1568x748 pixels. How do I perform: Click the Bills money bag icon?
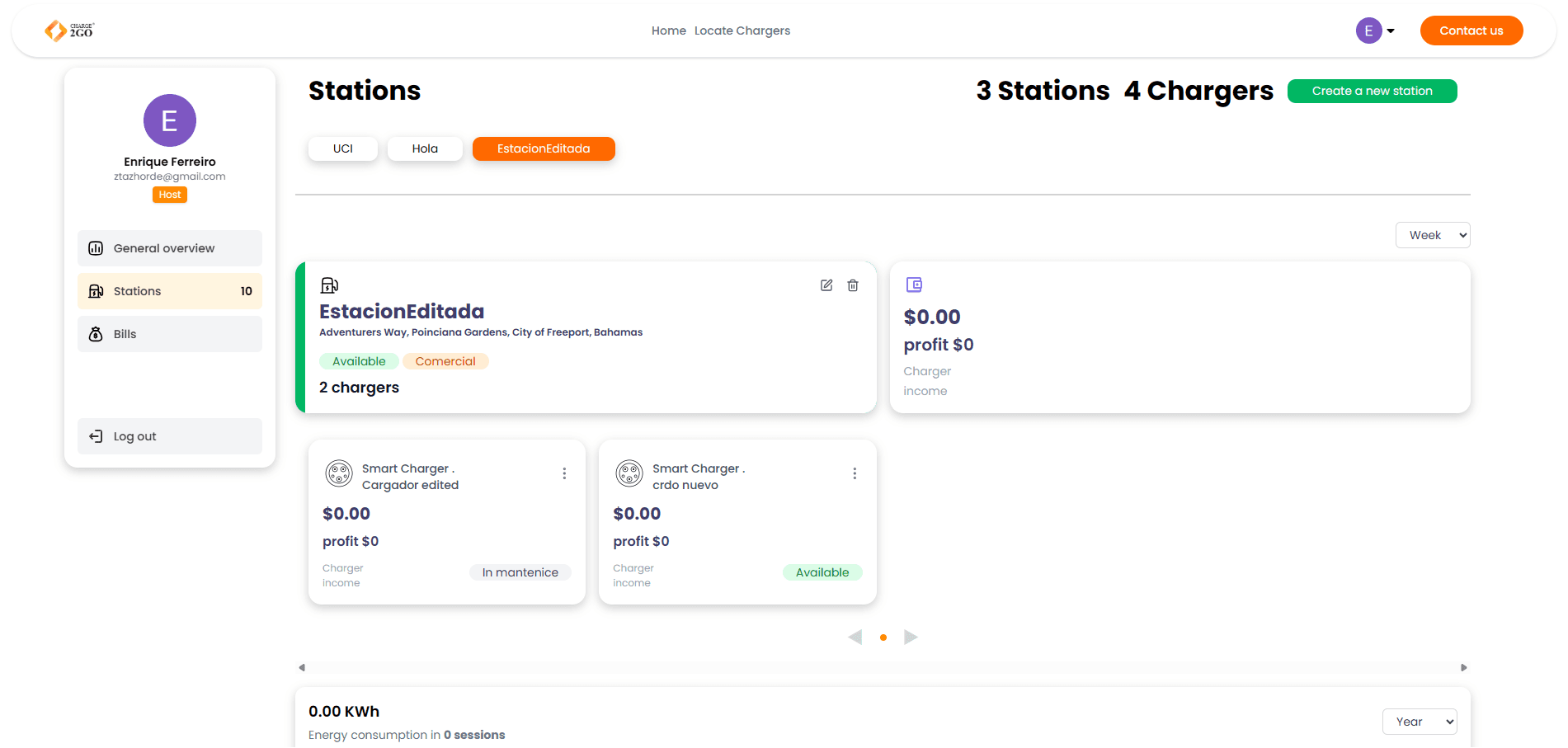click(96, 334)
